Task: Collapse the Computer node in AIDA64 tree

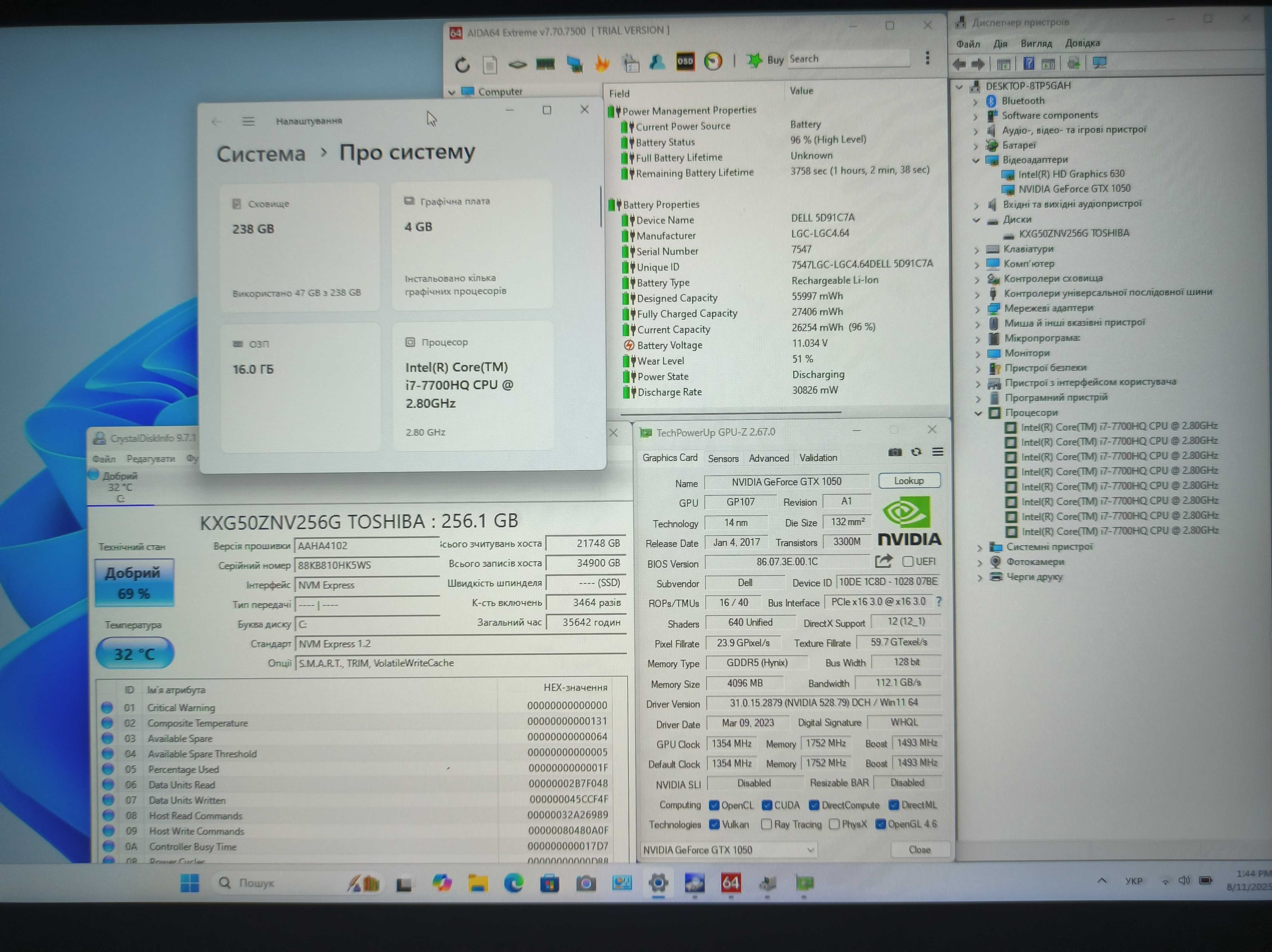Action: pos(452,92)
